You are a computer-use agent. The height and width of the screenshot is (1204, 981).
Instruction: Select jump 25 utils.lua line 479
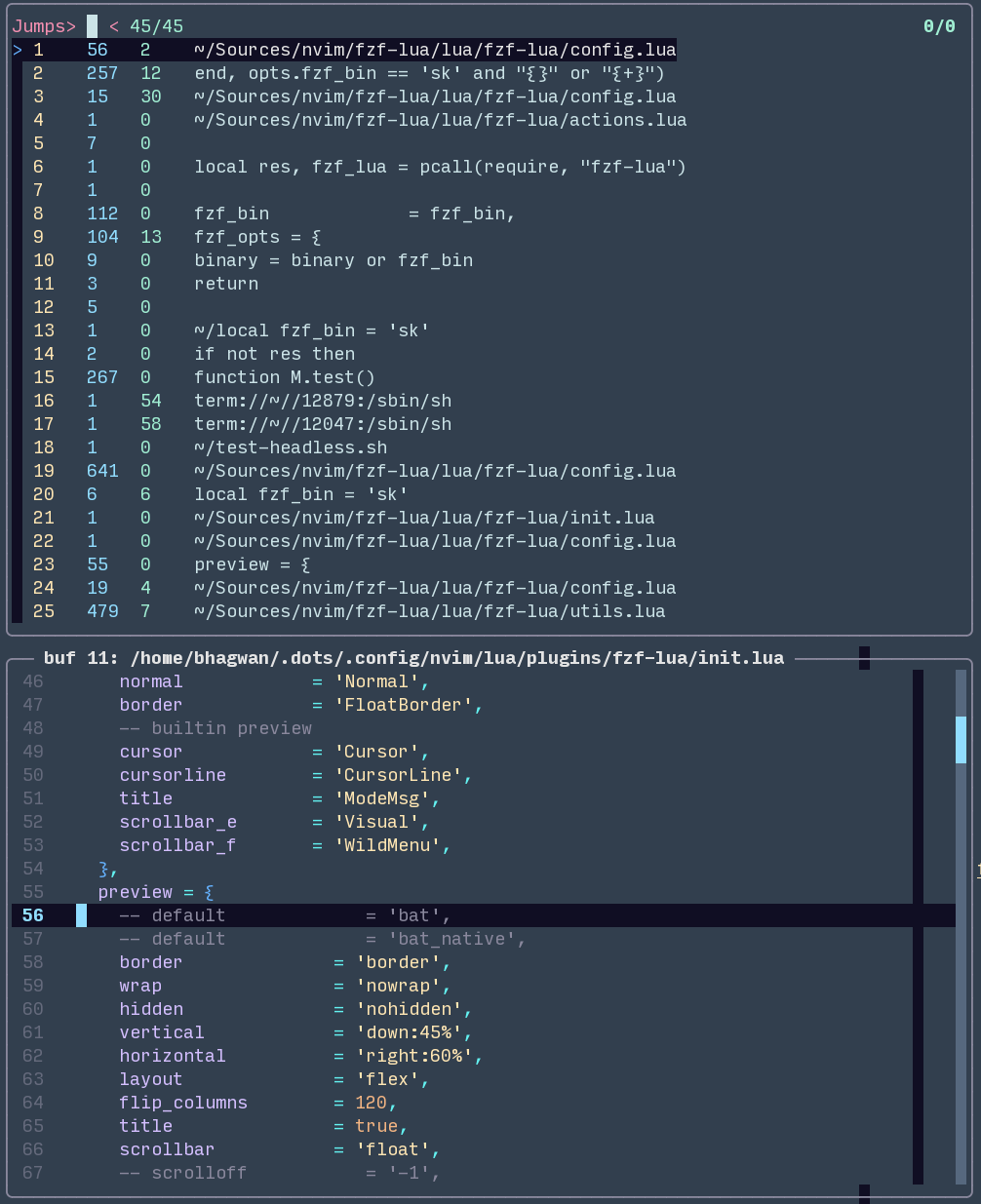[x=349, y=611]
